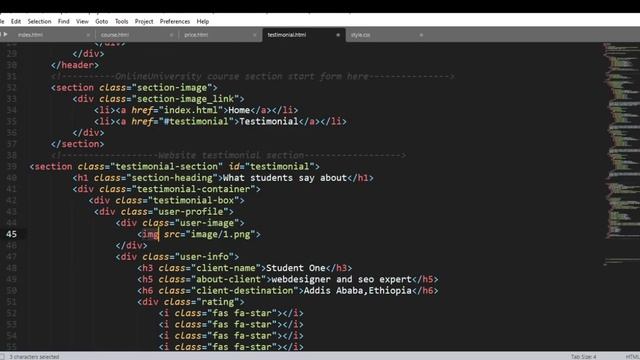The height and width of the screenshot is (360, 640).
Task: Select the testimonial.html tab
Action: 287,35
